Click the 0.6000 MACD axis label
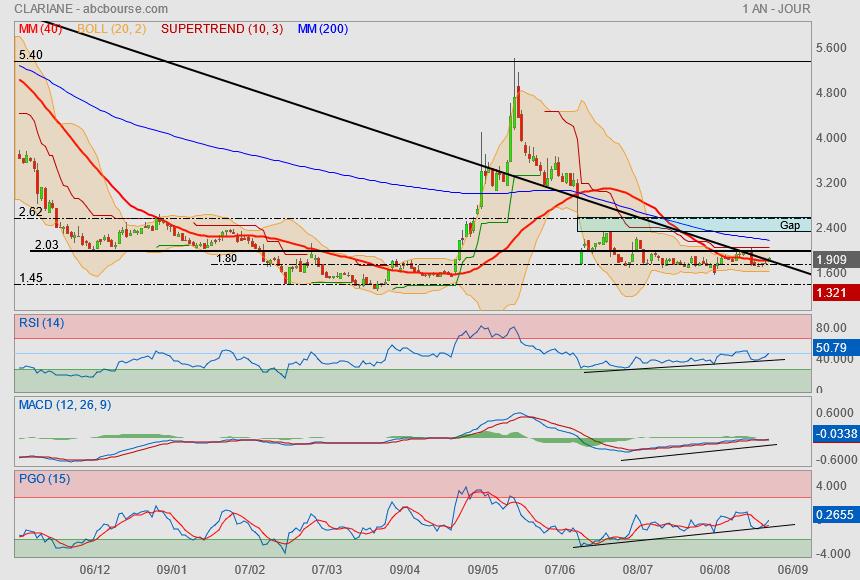 point(835,413)
